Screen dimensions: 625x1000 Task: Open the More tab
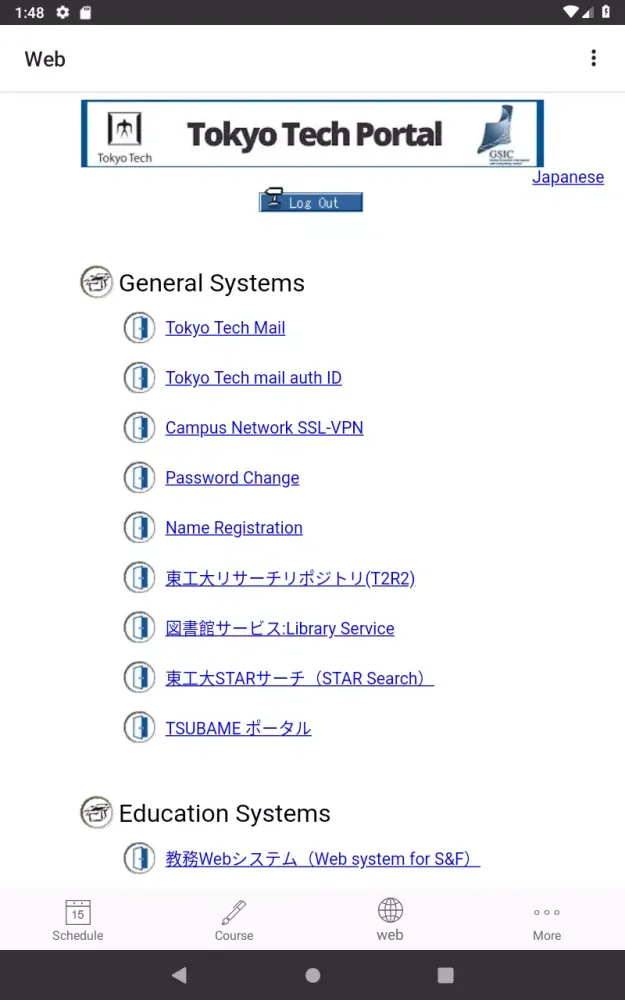(546, 920)
